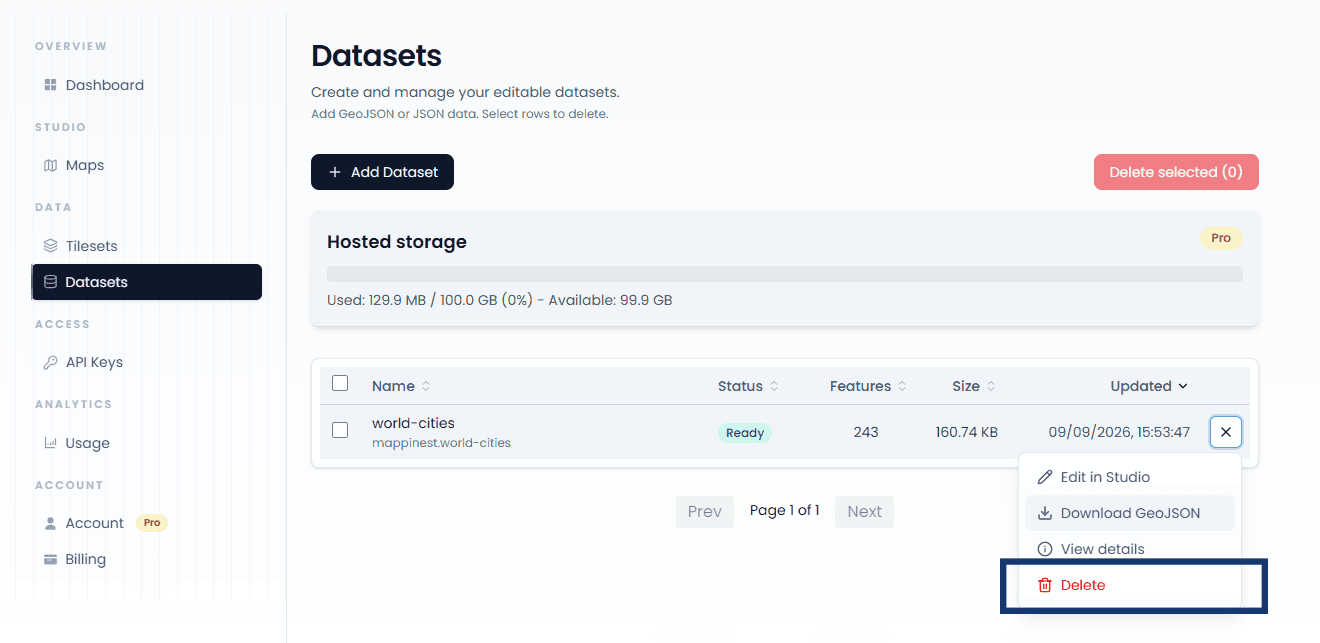Click the 243 features value
The width and height of the screenshot is (1320, 643).
click(x=866, y=432)
